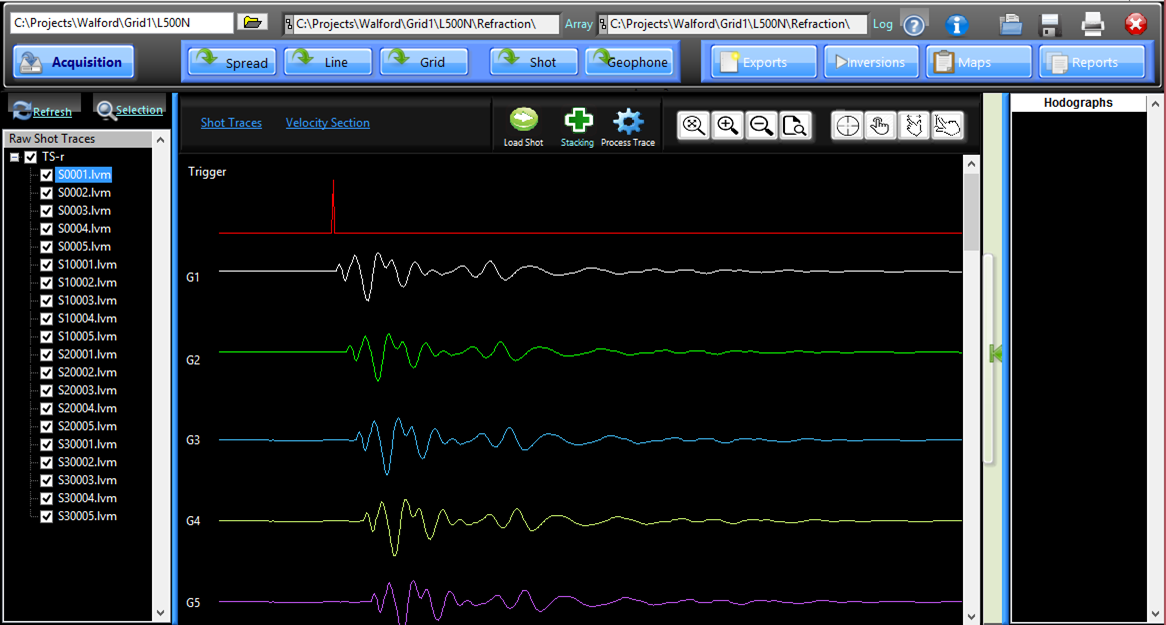Toggle the S10002.lvm checkbox
1166x625 pixels.
(46, 283)
